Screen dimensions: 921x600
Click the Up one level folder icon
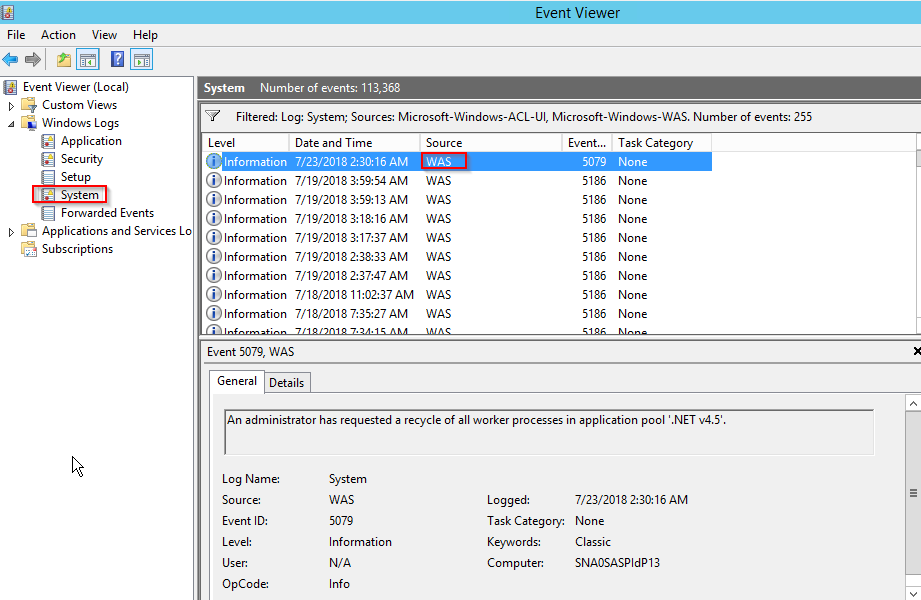(x=63, y=59)
